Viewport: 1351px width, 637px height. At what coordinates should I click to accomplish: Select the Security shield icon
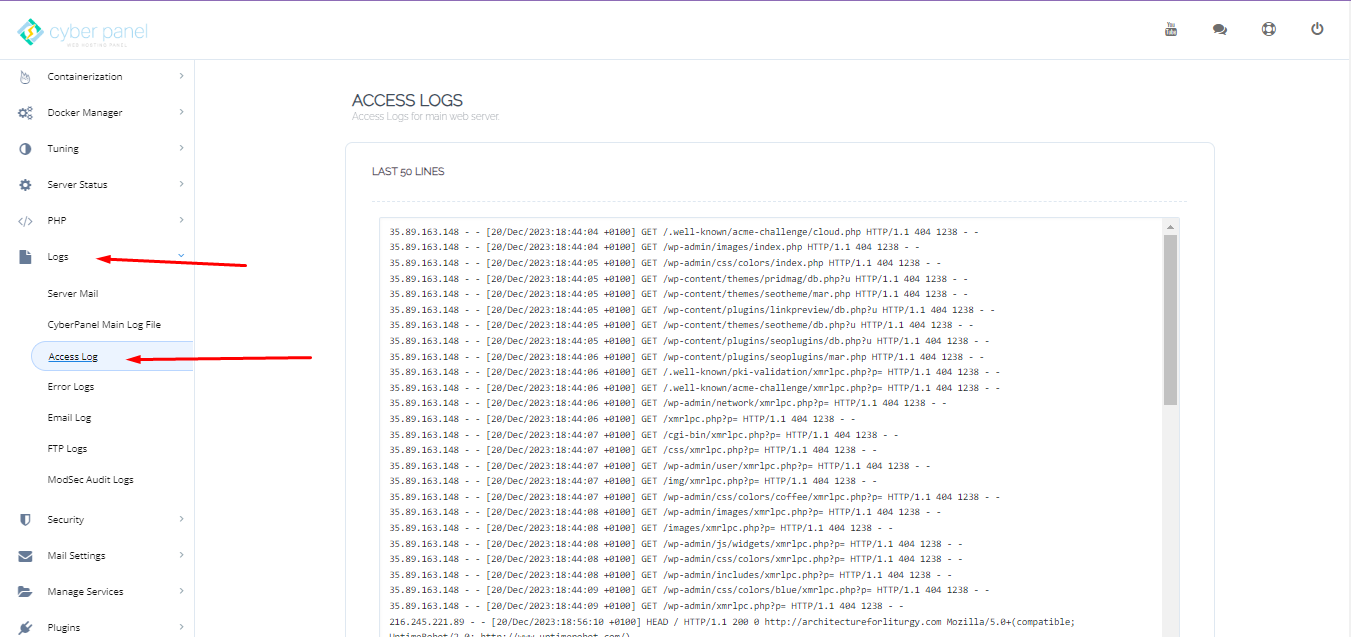pyautogui.click(x=24, y=519)
